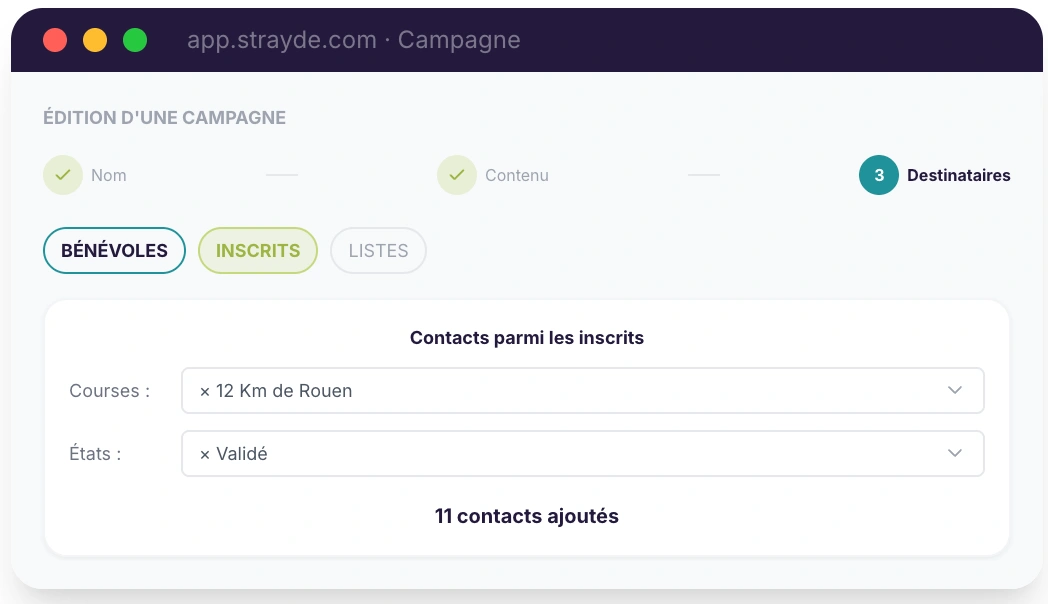Click step 3 Destinataires circle icon
1048x604 pixels.
879,175
